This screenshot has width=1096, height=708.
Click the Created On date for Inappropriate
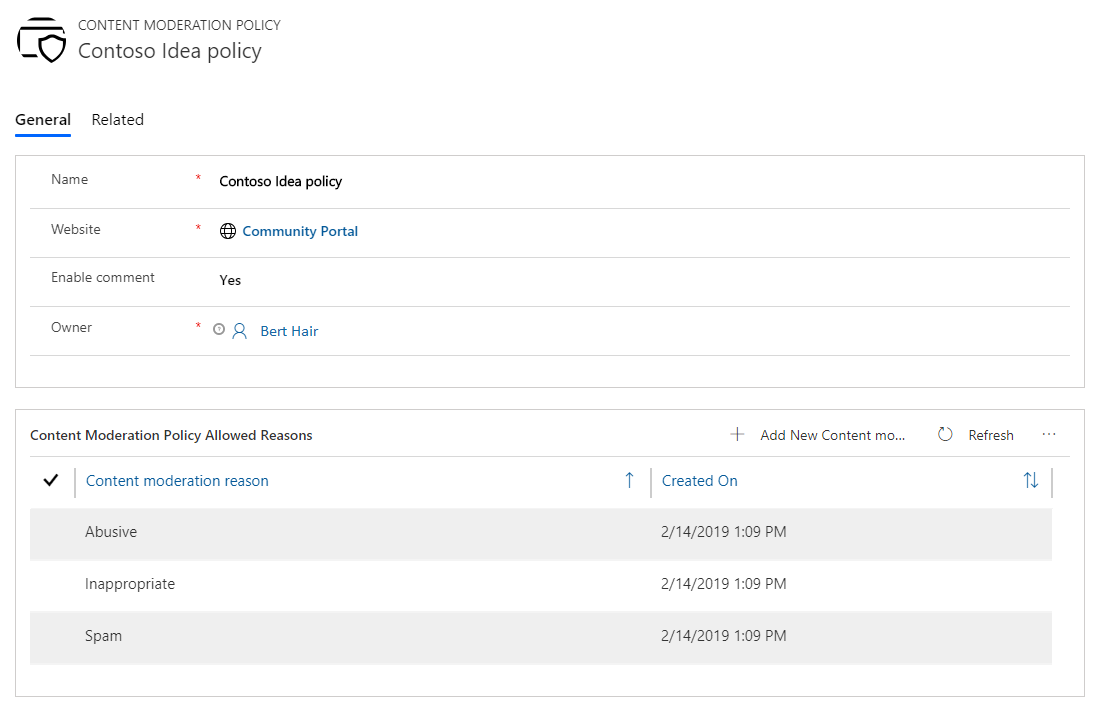(x=723, y=584)
